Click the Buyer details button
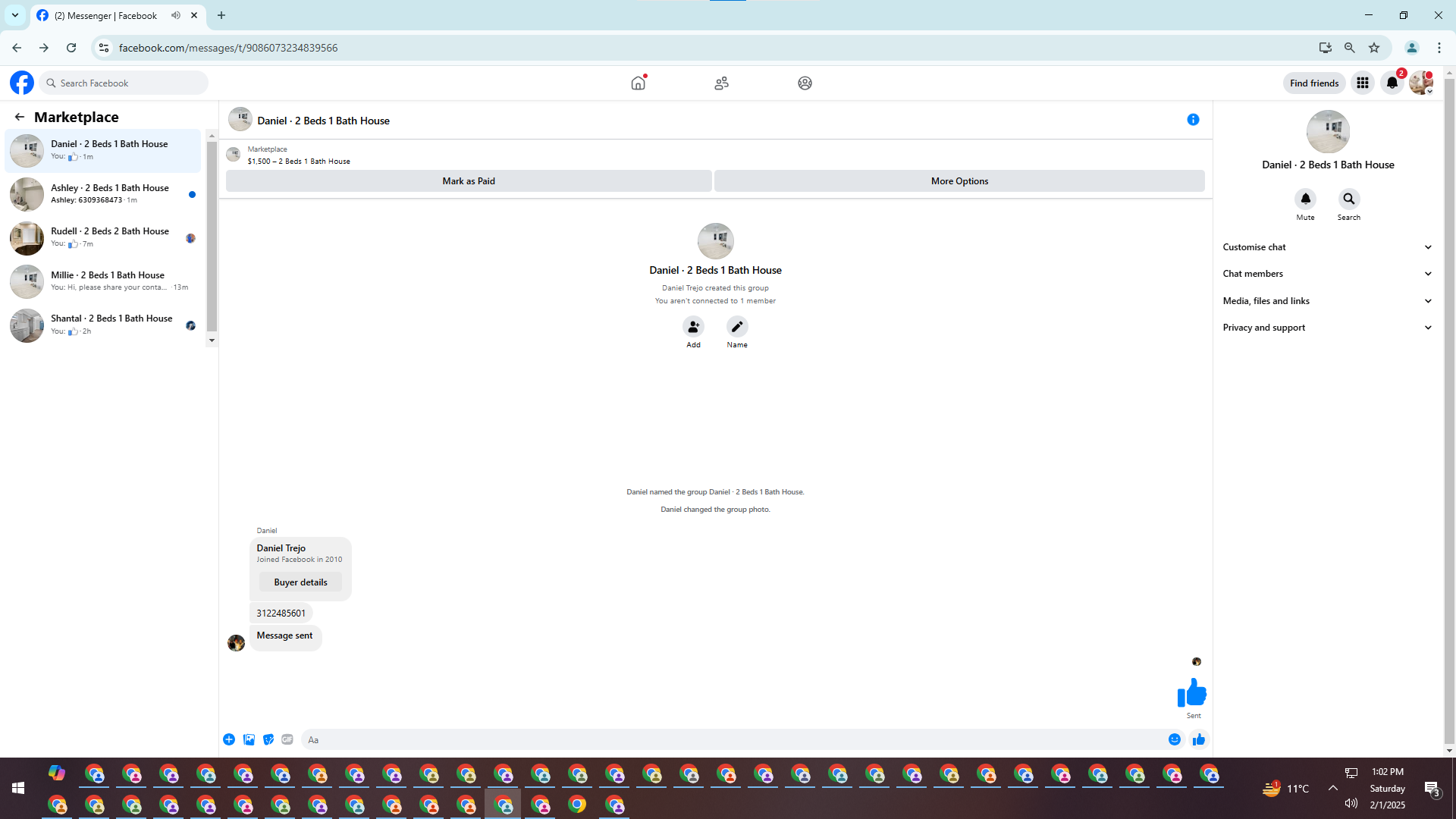The image size is (1456, 819). coord(300,582)
